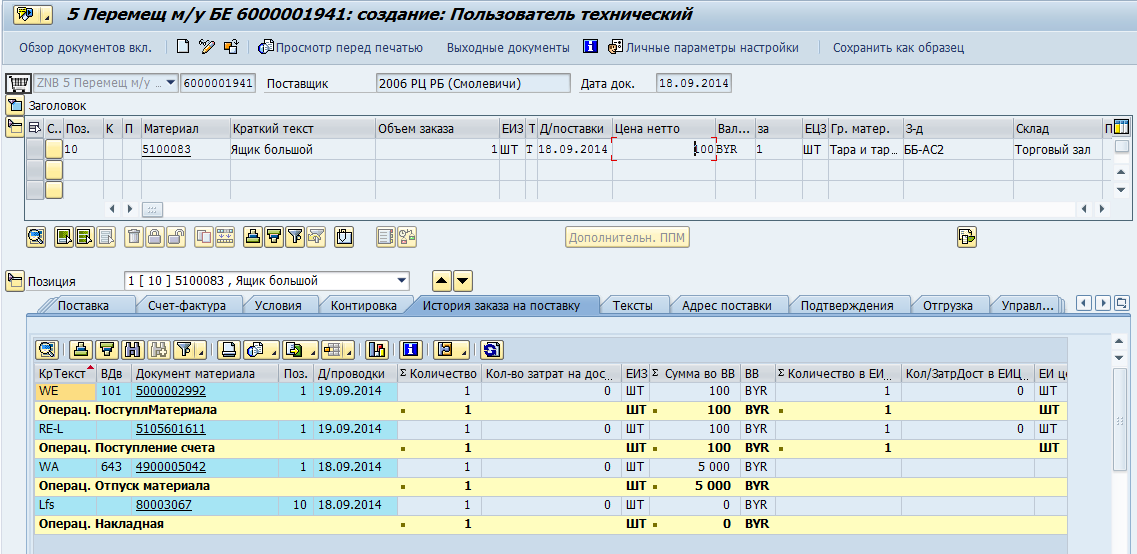Open the Адрес поставки tab

click(x=726, y=306)
